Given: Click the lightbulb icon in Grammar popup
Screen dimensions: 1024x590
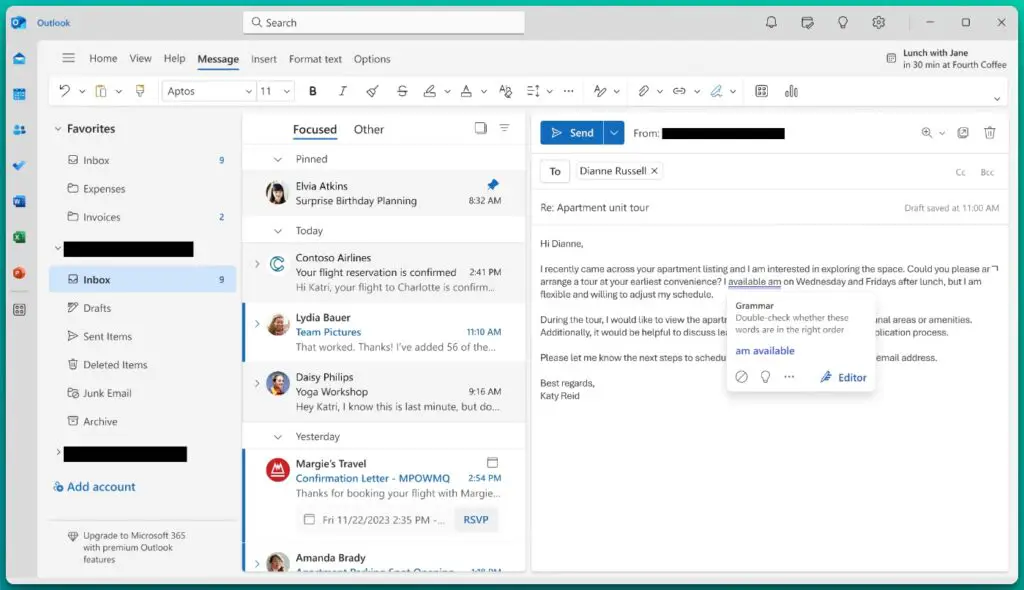Looking at the screenshot, I should click(765, 377).
